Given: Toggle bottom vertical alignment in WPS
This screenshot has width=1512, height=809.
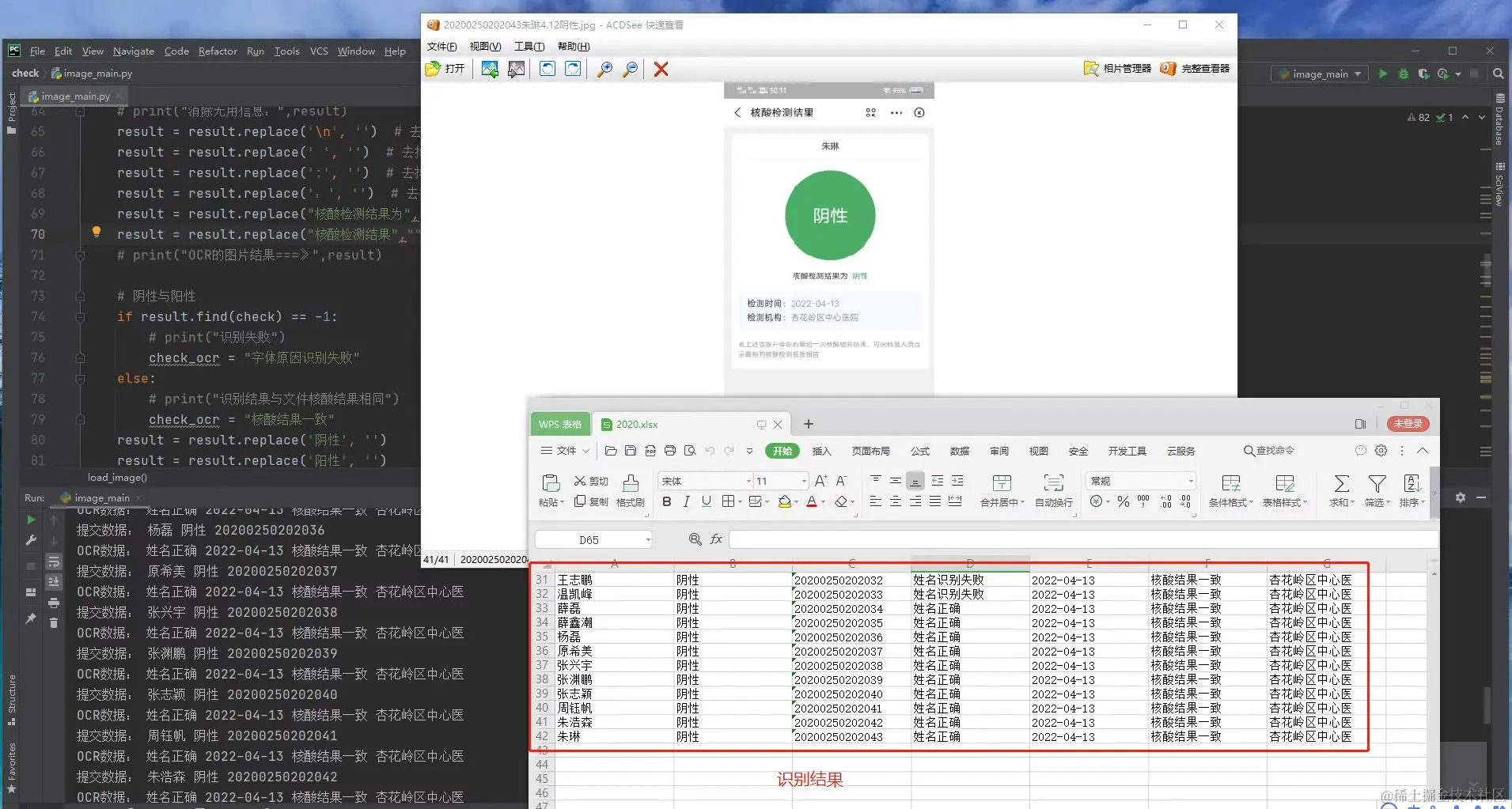Looking at the screenshot, I should point(915,481).
